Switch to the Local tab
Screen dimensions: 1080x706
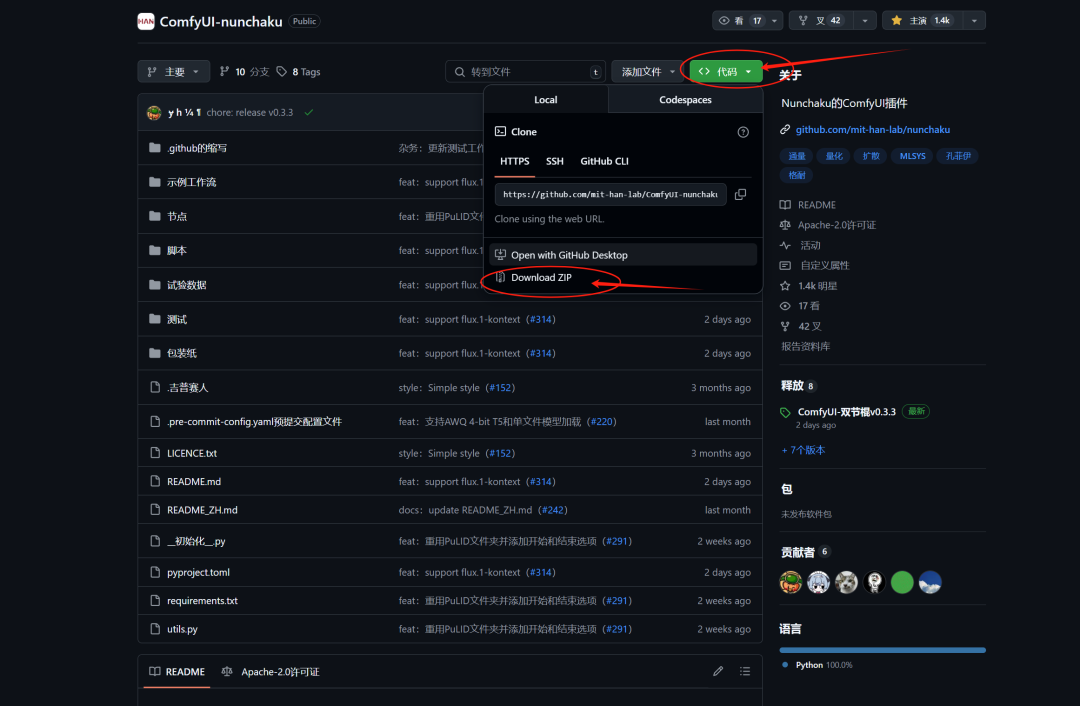546,100
